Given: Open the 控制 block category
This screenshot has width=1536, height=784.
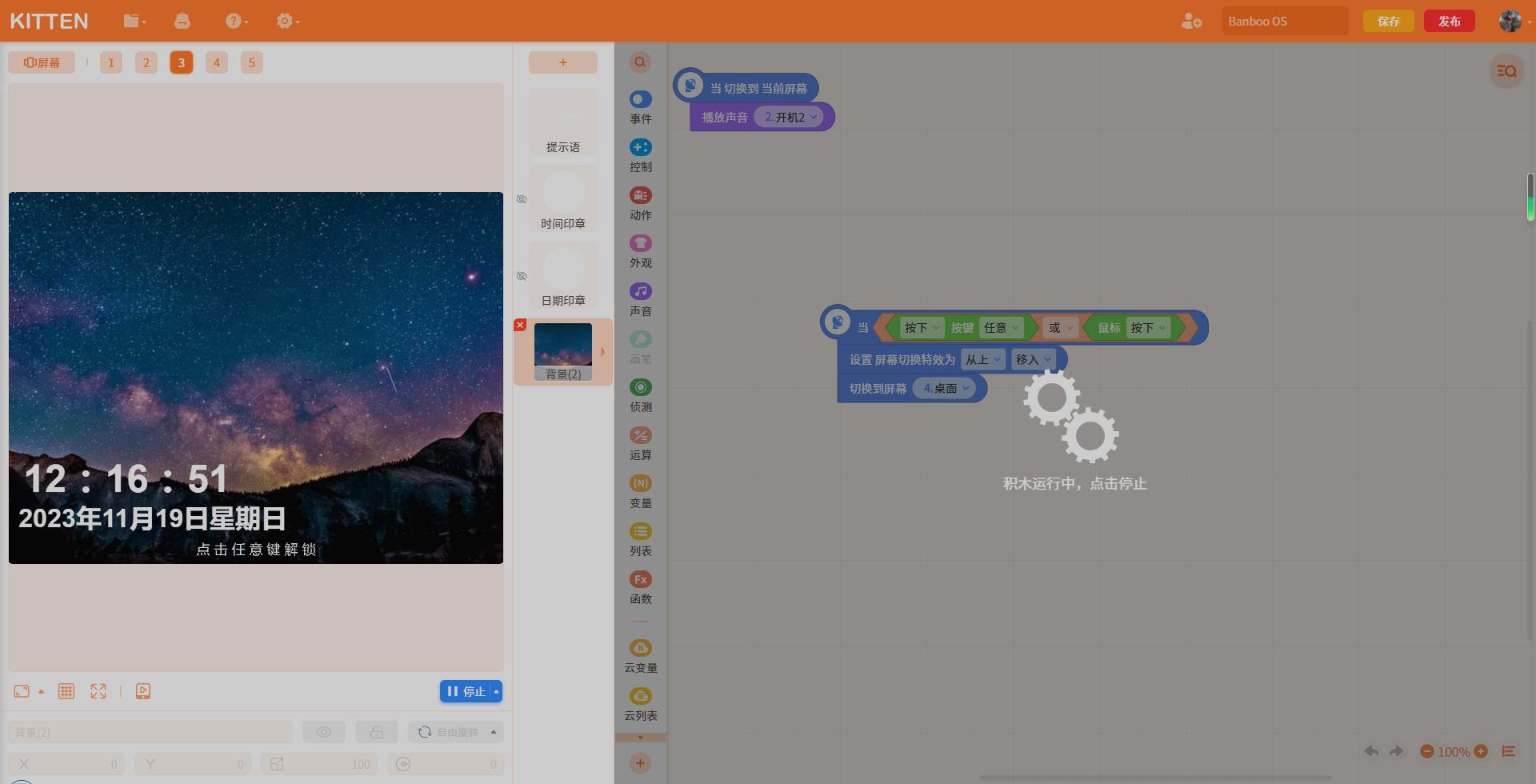Looking at the screenshot, I should click(x=641, y=156).
